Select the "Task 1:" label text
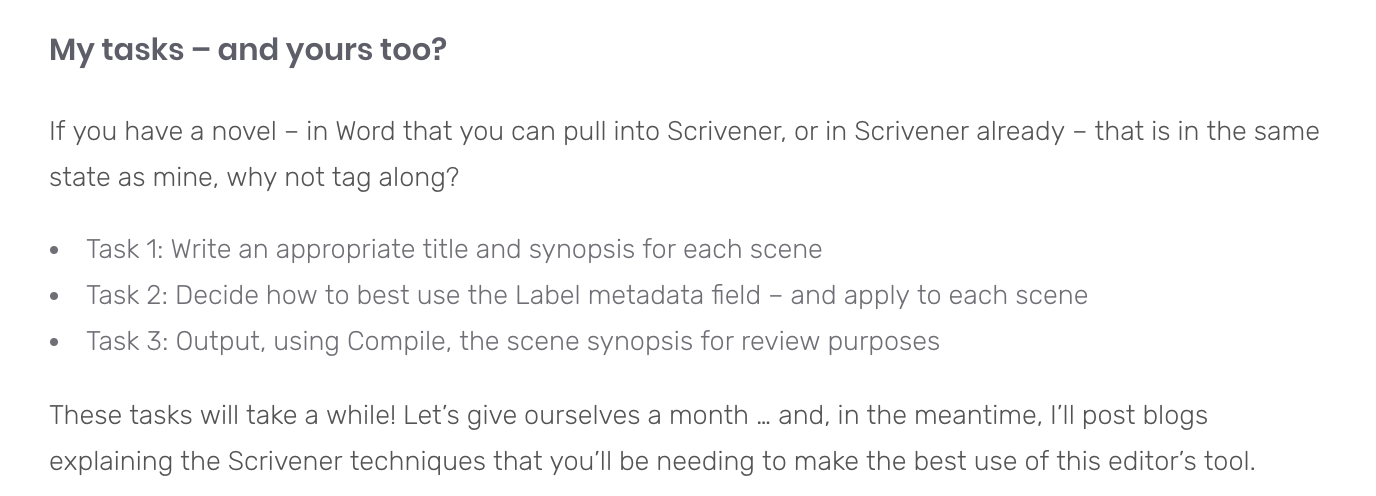1376x496 pixels. 124,249
